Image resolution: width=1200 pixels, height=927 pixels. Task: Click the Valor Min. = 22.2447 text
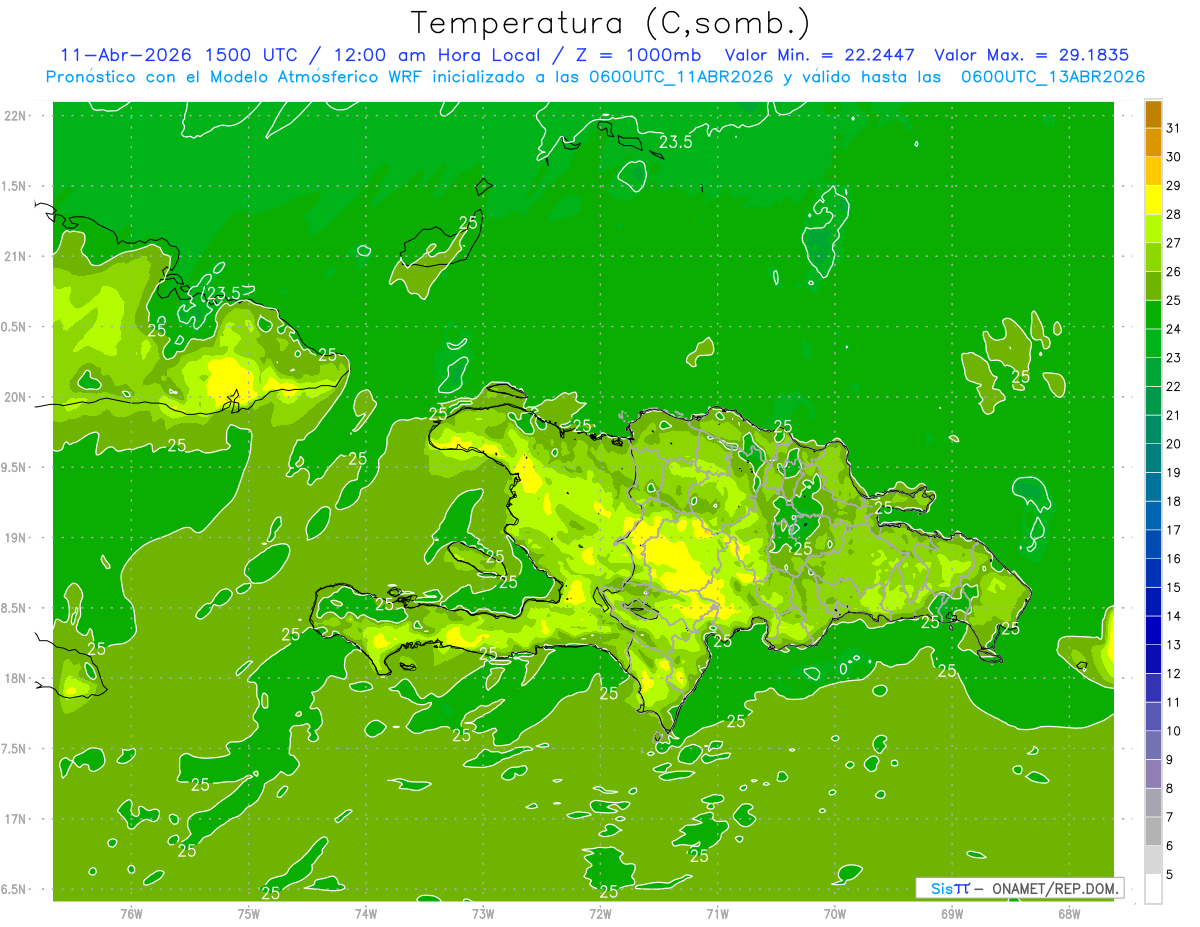(822, 55)
